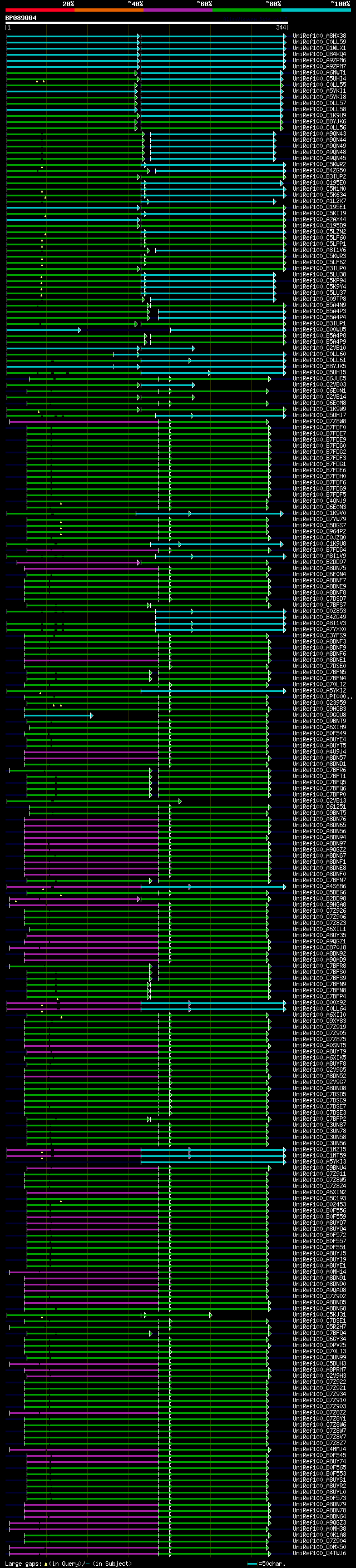356x1568 pixels.
Task: Select the UniRef100_Q1WLX1 entry
Action: pyautogui.click(x=319, y=48)
